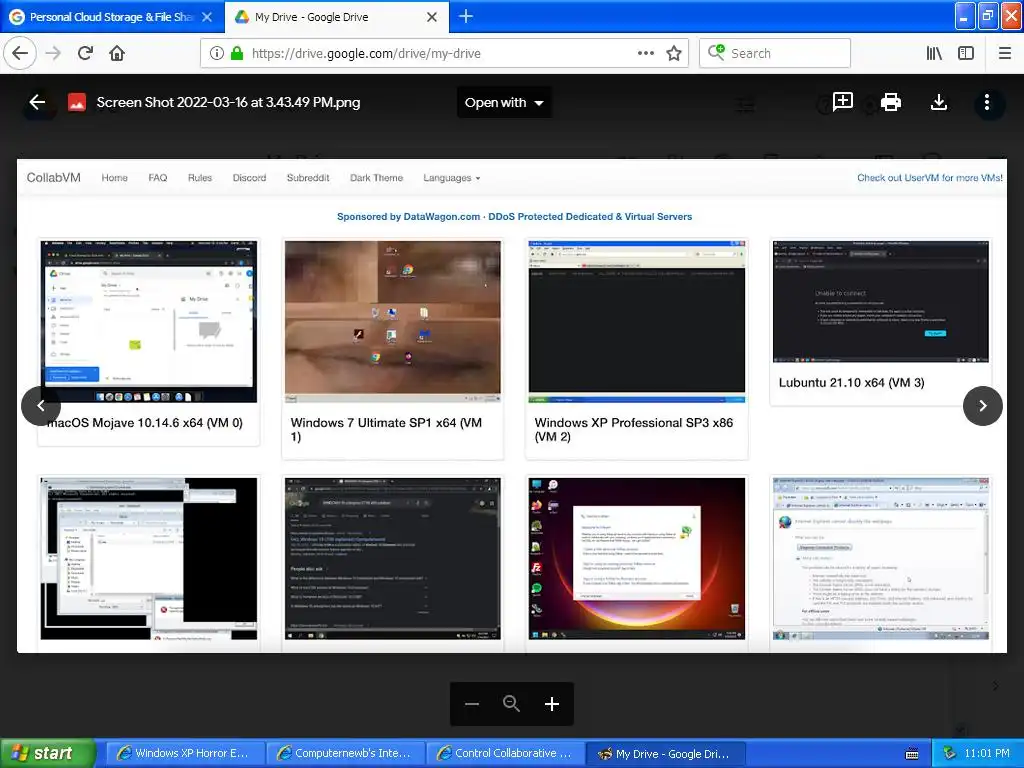Open a new browser tab
Screen dimensions: 1024x768
coord(466,16)
